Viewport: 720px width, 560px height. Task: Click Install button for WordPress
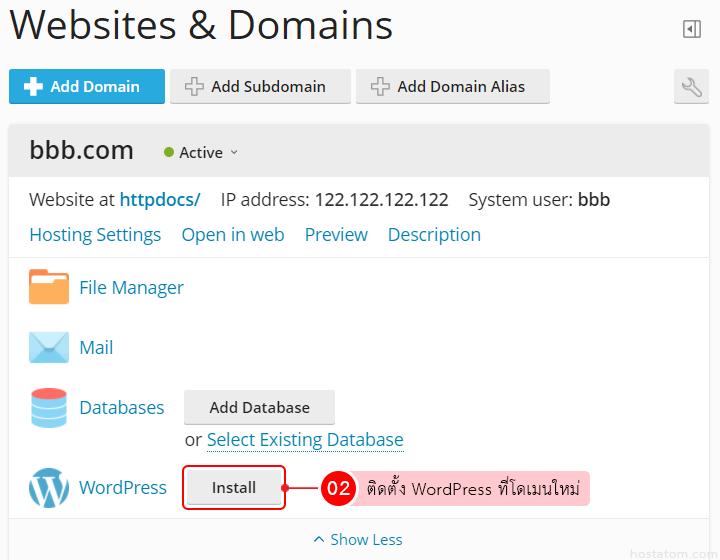(x=234, y=488)
